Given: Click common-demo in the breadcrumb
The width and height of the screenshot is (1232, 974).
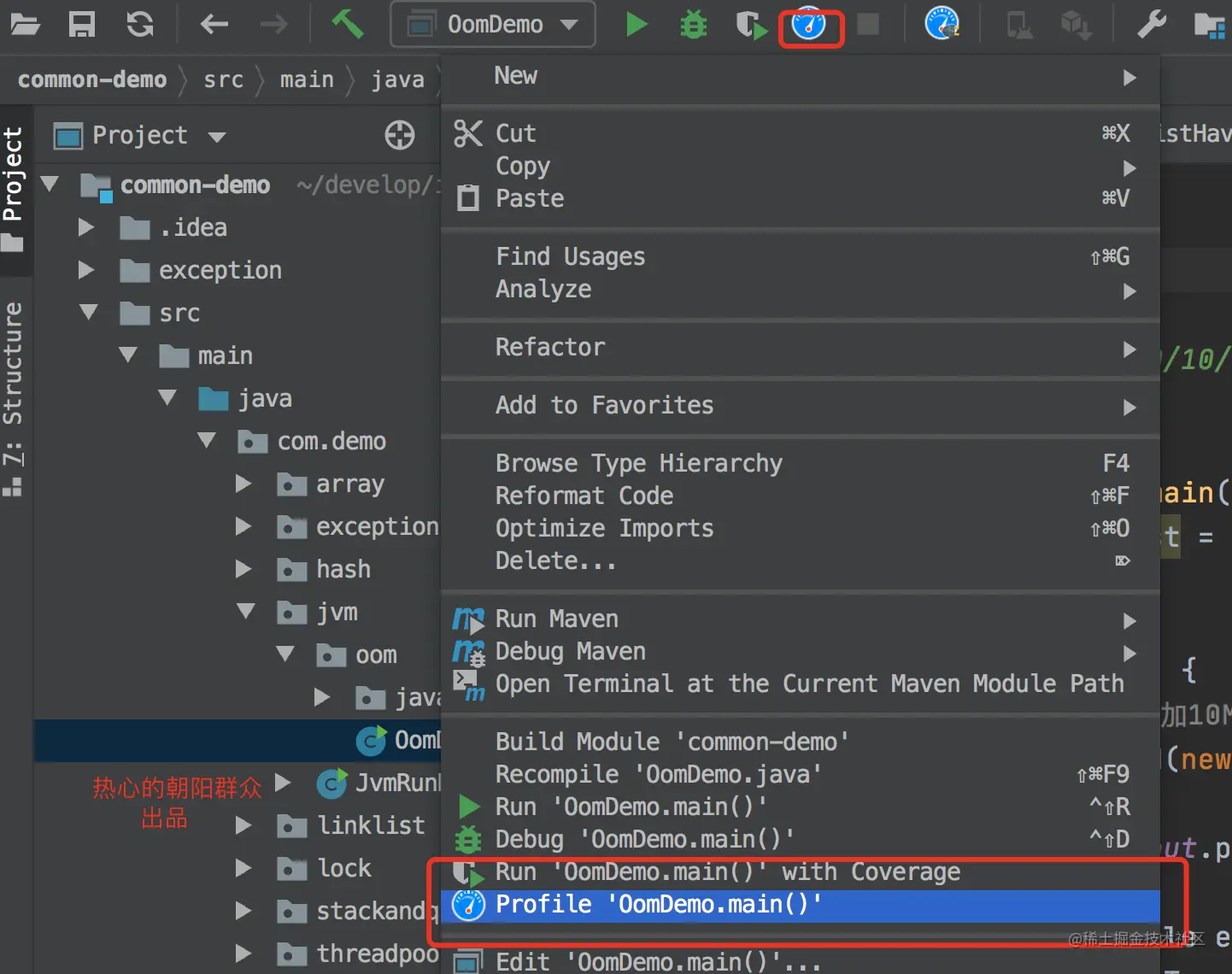Looking at the screenshot, I should 92,79.
